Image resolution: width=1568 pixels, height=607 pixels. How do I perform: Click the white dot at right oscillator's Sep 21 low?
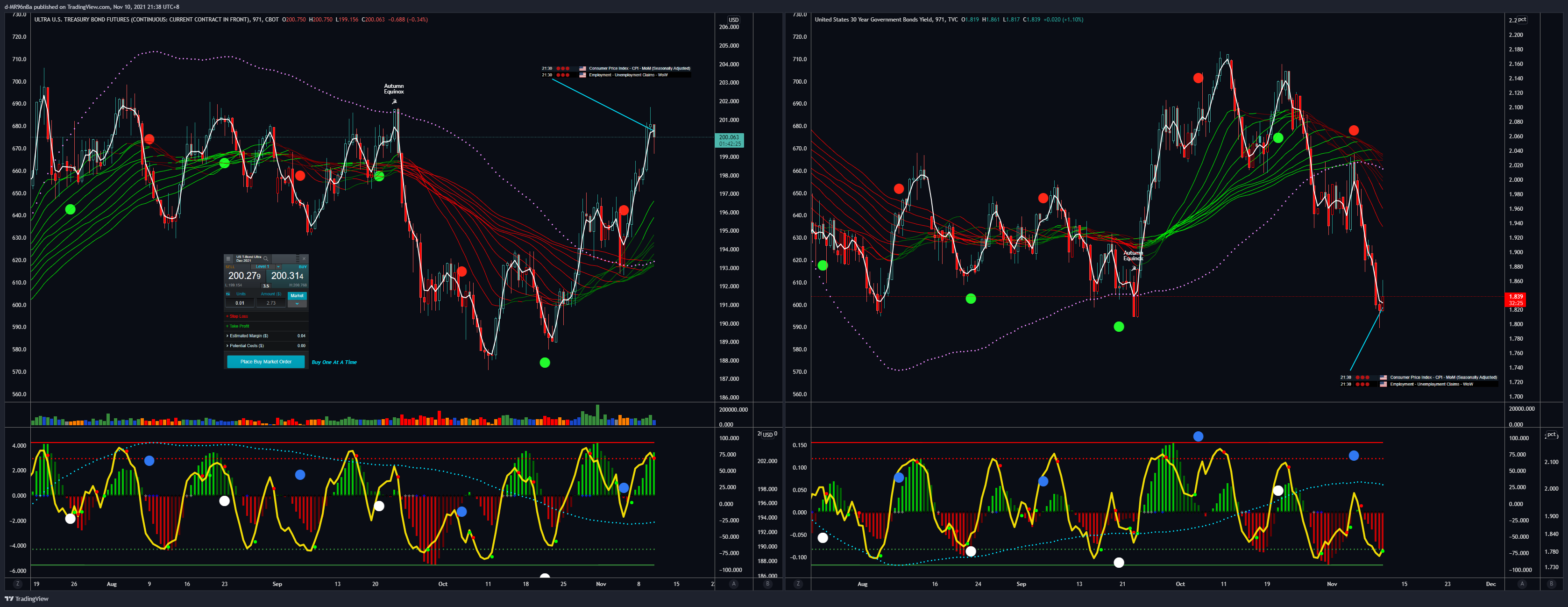1119,563
